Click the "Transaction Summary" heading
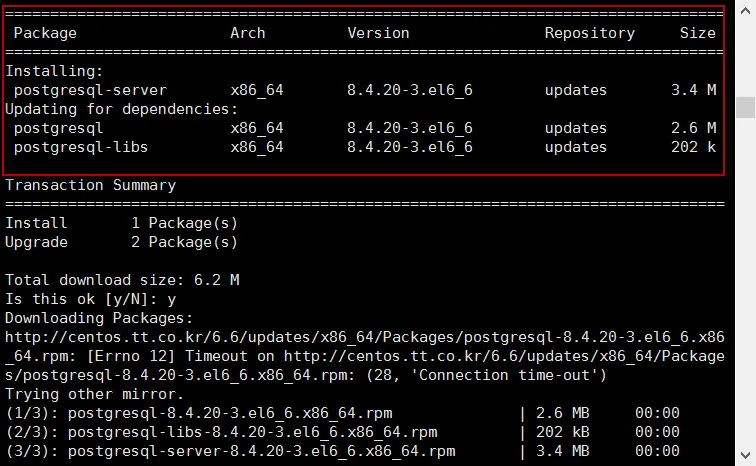Image resolution: width=756 pixels, height=466 pixels. [91, 186]
